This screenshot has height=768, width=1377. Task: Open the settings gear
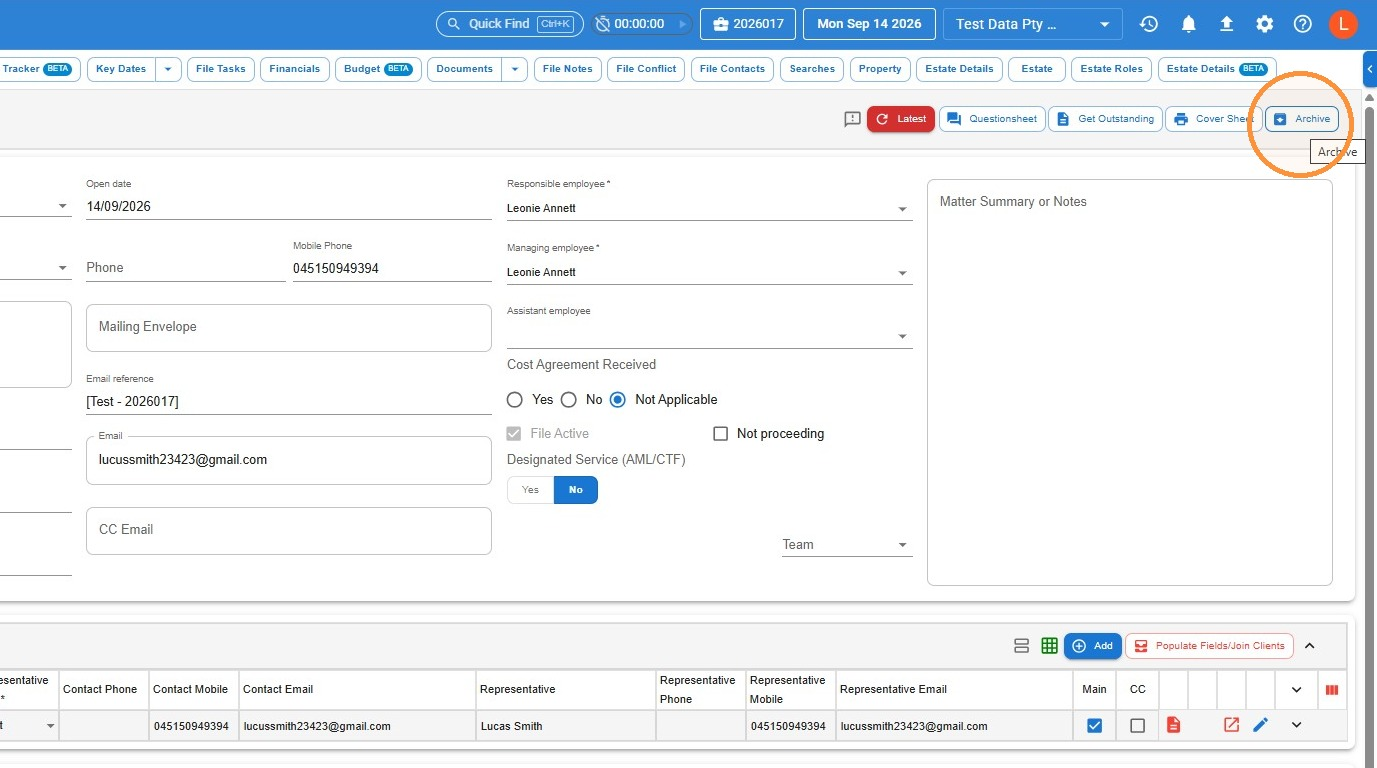pos(1265,24)
